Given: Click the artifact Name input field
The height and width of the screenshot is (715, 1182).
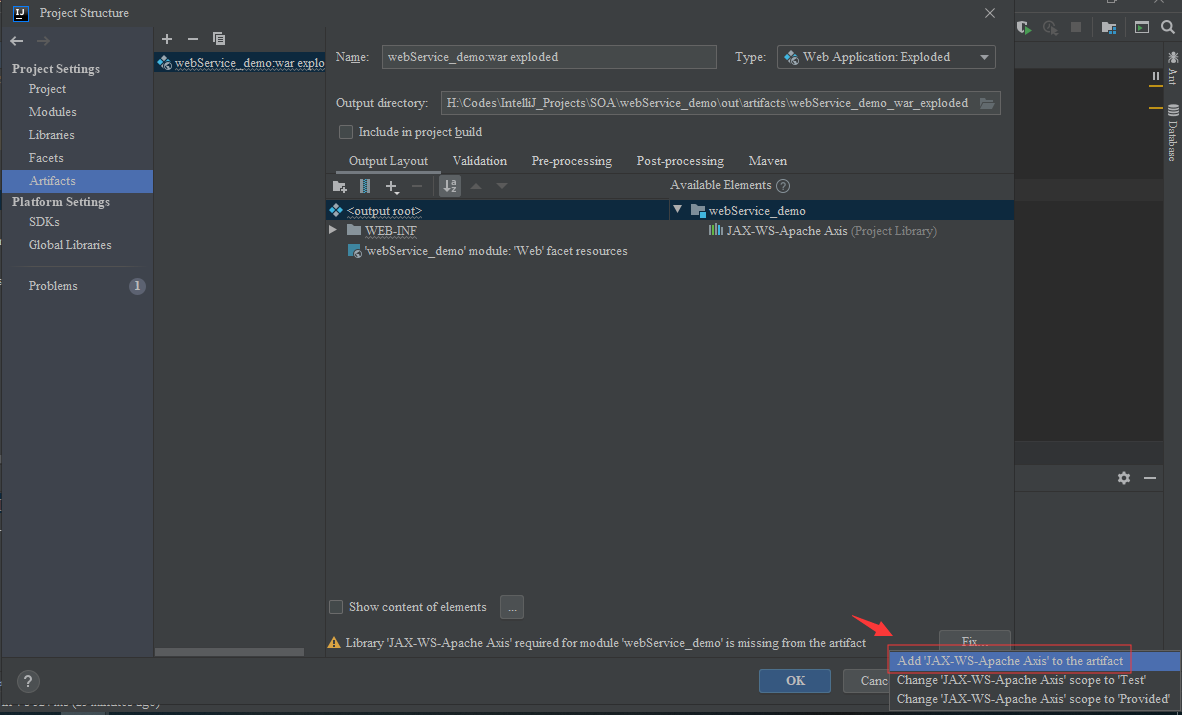Looking at the screenshot, I should point(549,57).
